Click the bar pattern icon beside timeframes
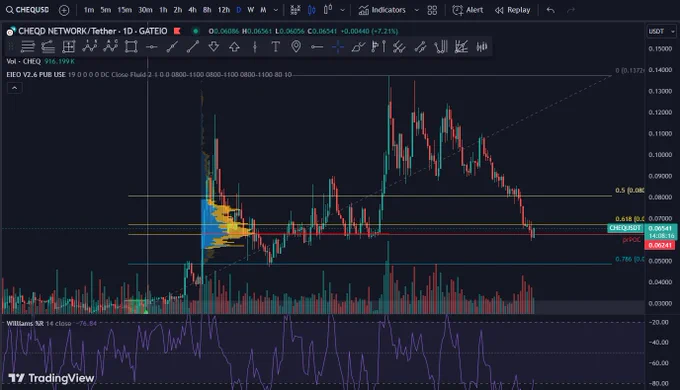The image size is (680, 390). click(x=295, y=10)
